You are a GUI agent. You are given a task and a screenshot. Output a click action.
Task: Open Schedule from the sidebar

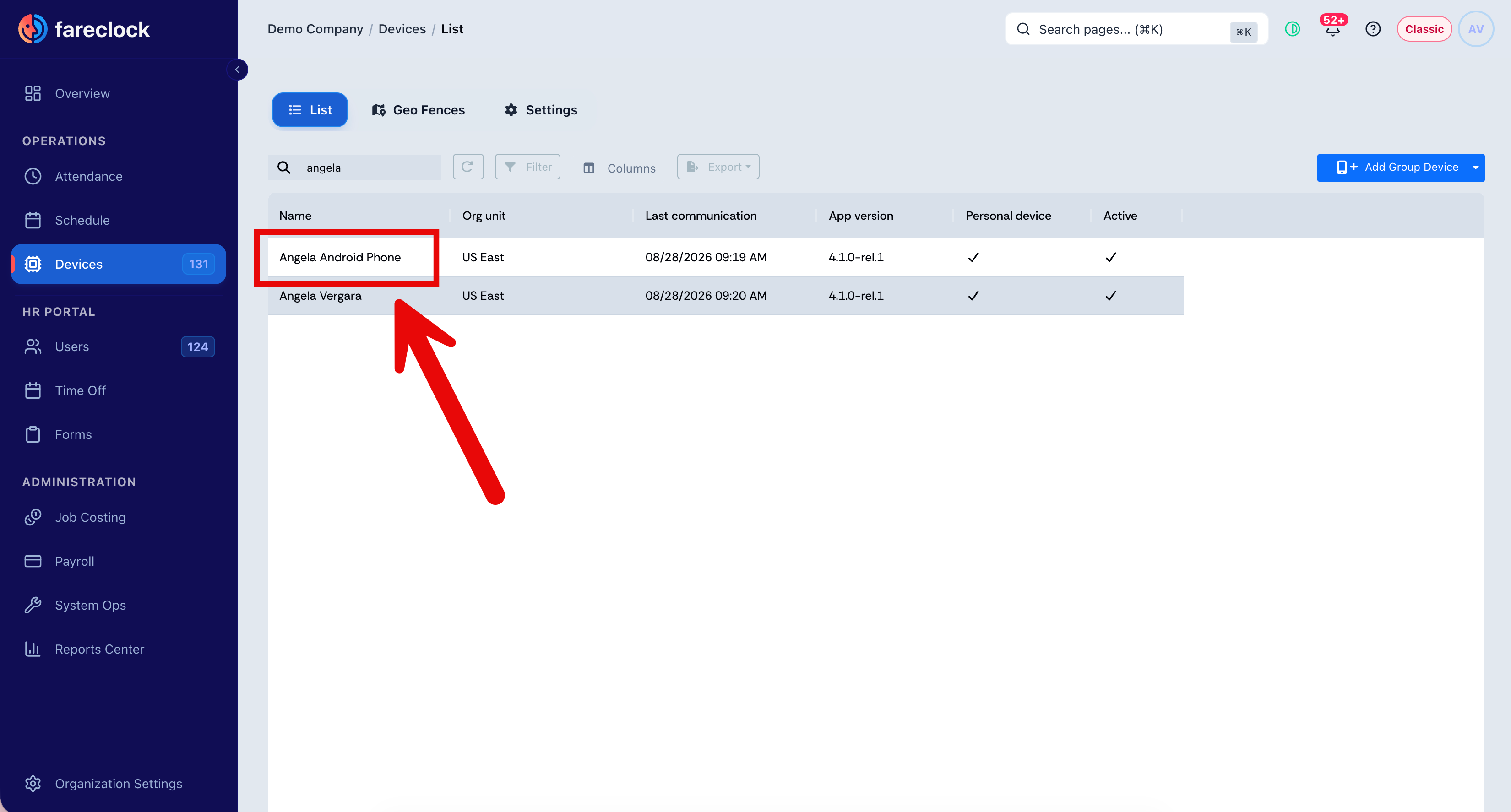tap(119, 221)
